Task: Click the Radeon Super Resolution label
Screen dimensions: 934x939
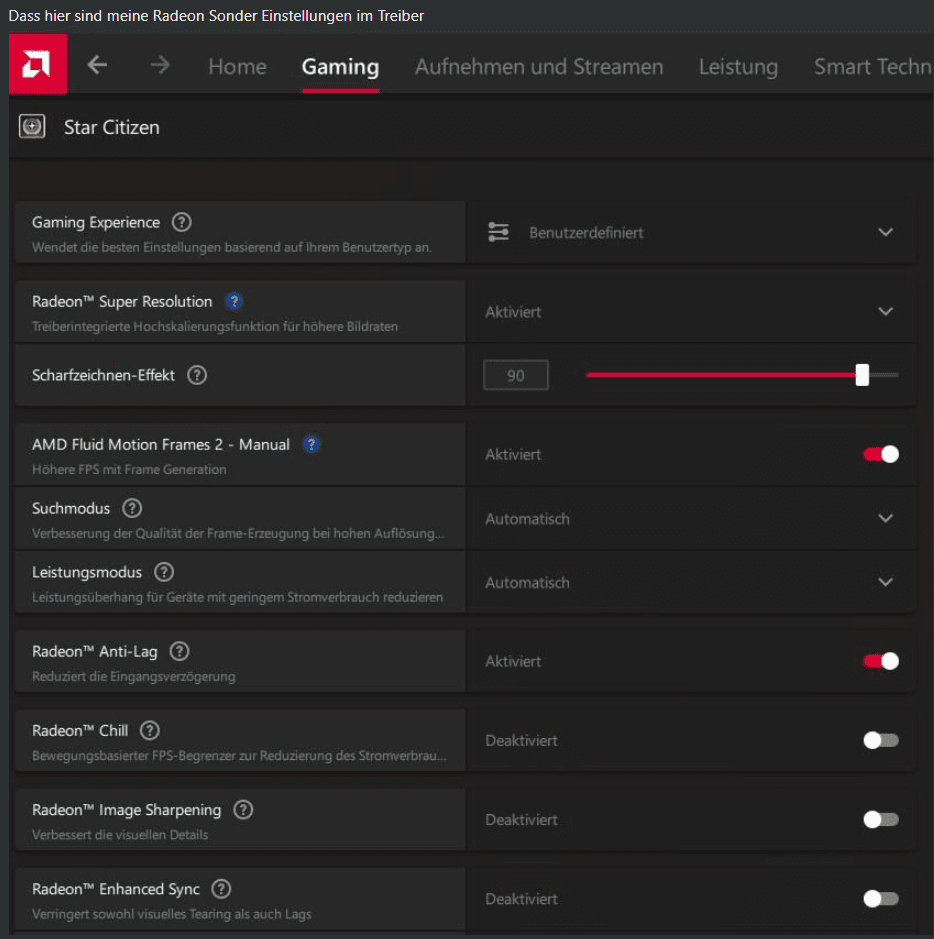Action: (122, 301)
